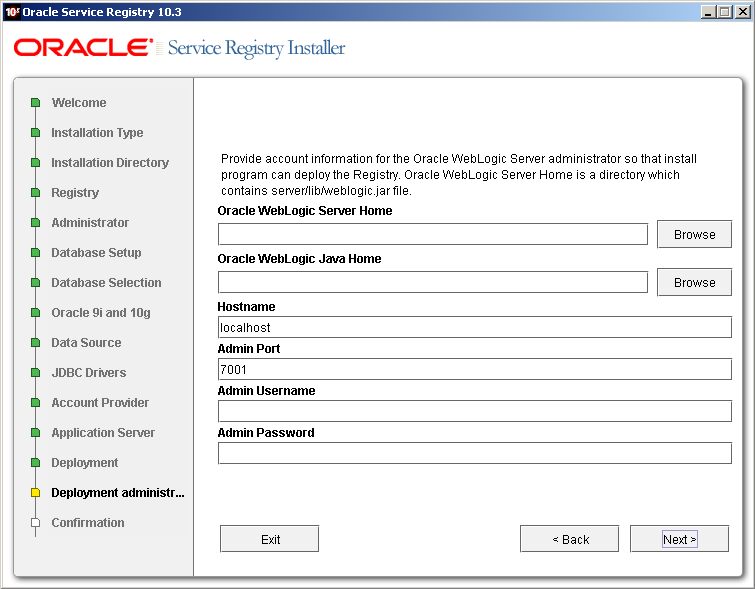
Task: Click the Exit button
Action: click(270, 539)
